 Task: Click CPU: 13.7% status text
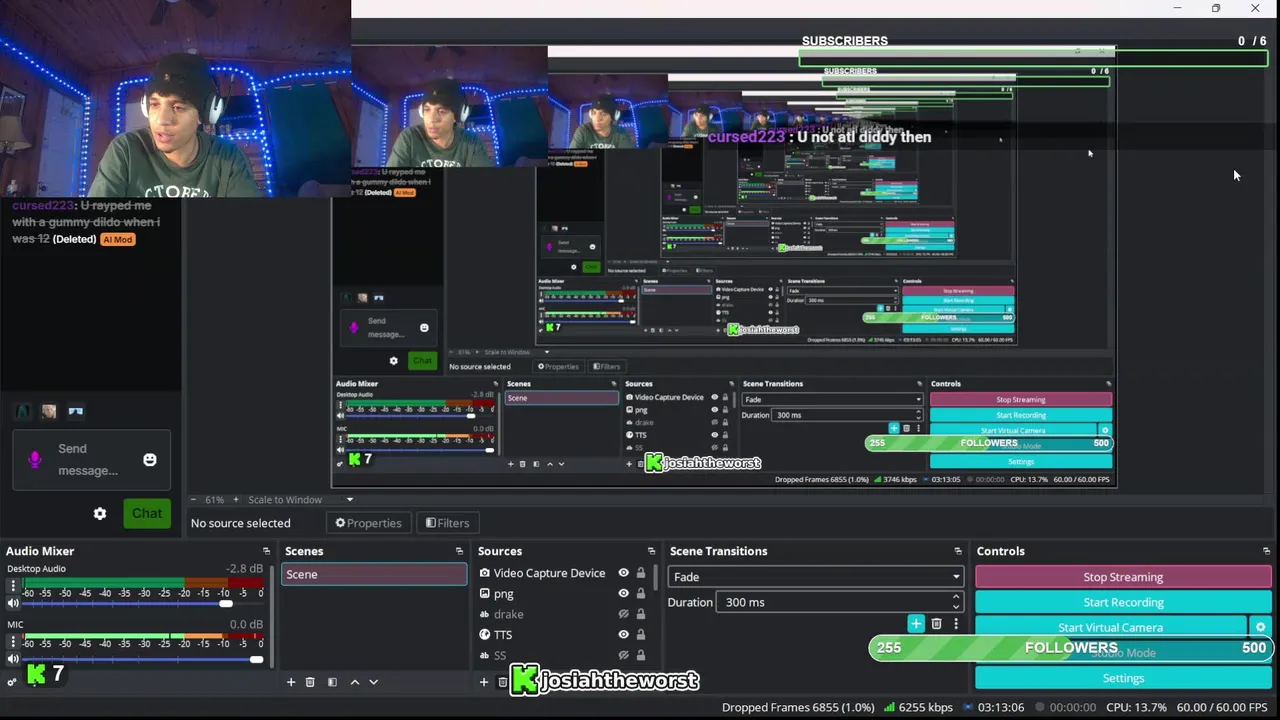1136,707
